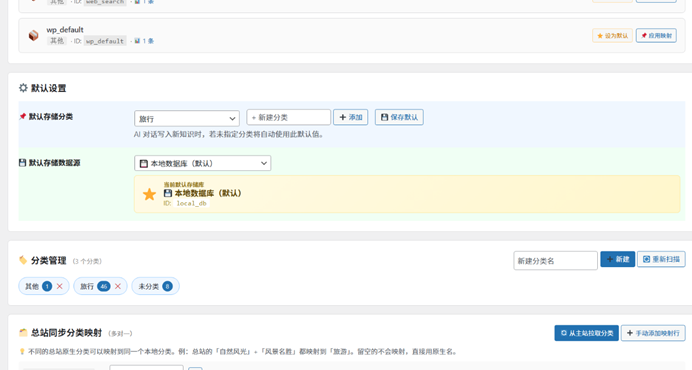Image resolution: width=692 pixels, height=370 pixels.
Task: Open the 默认存储分类 dropdown showing 旅行
Action: coord(187,118)
